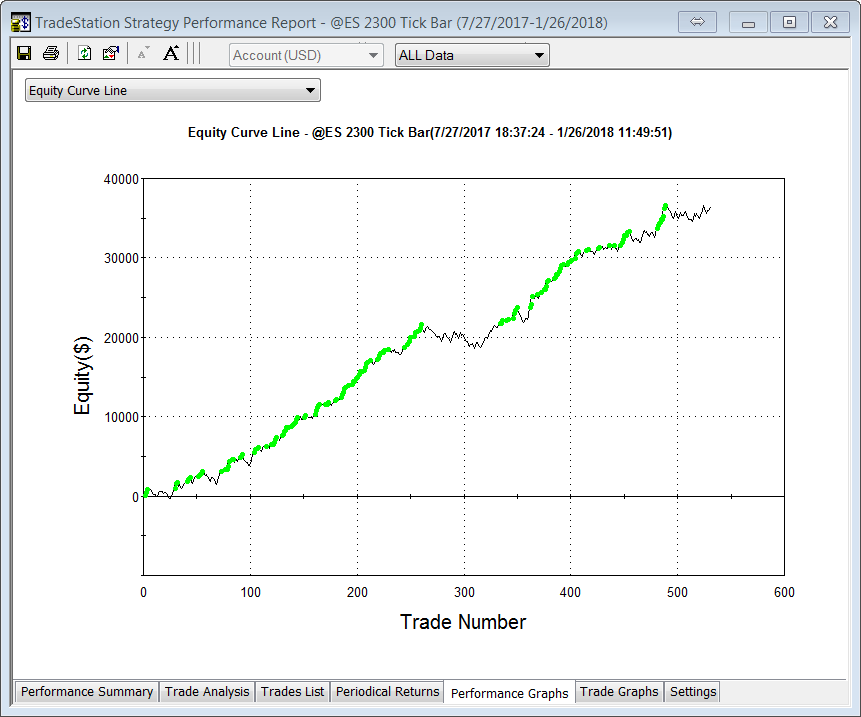This screenshot has height=717, width=861.
Task: Click the Trade Number axis label
Action: click(463, 622)
